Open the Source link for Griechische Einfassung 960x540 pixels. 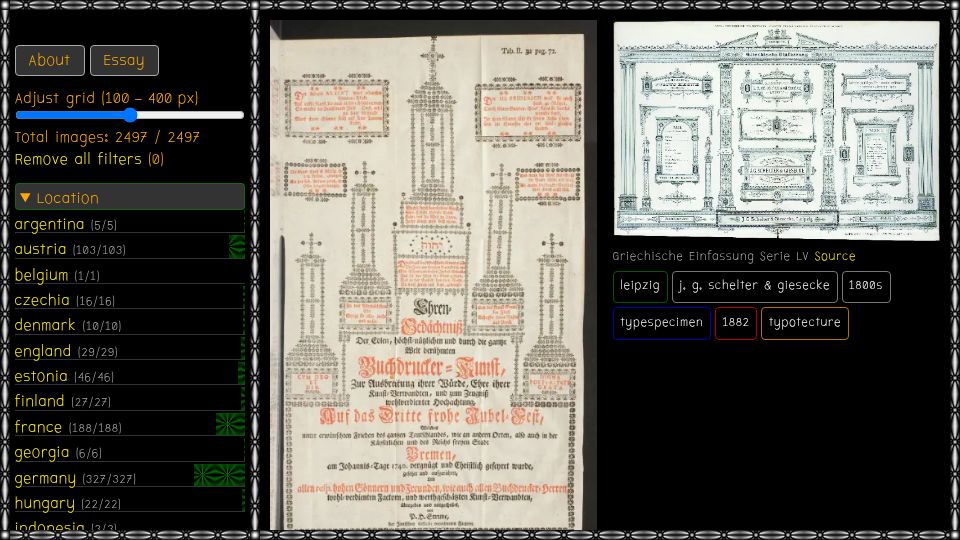tap(834, 257)
